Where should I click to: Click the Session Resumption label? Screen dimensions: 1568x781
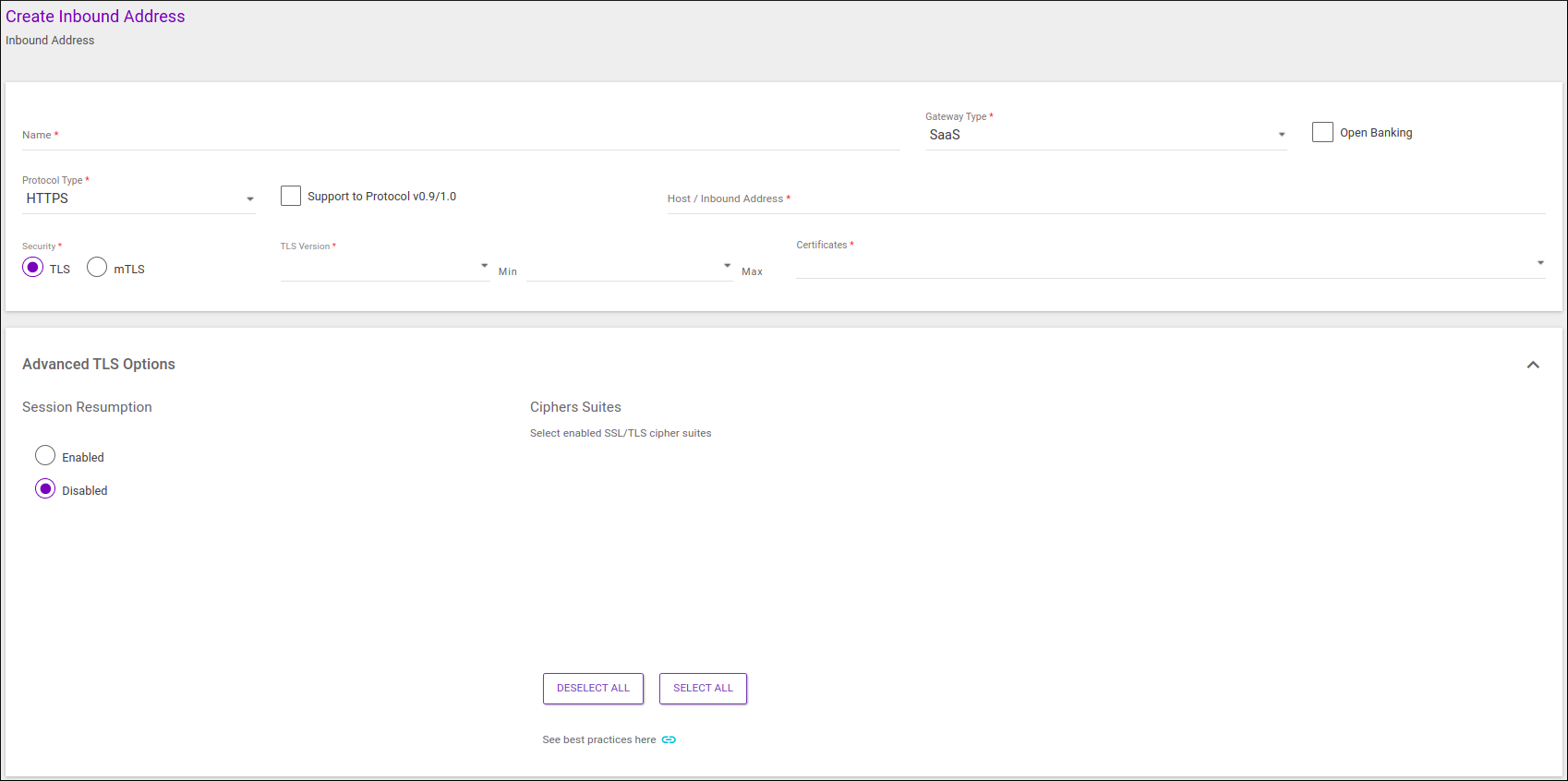(87, 407)
